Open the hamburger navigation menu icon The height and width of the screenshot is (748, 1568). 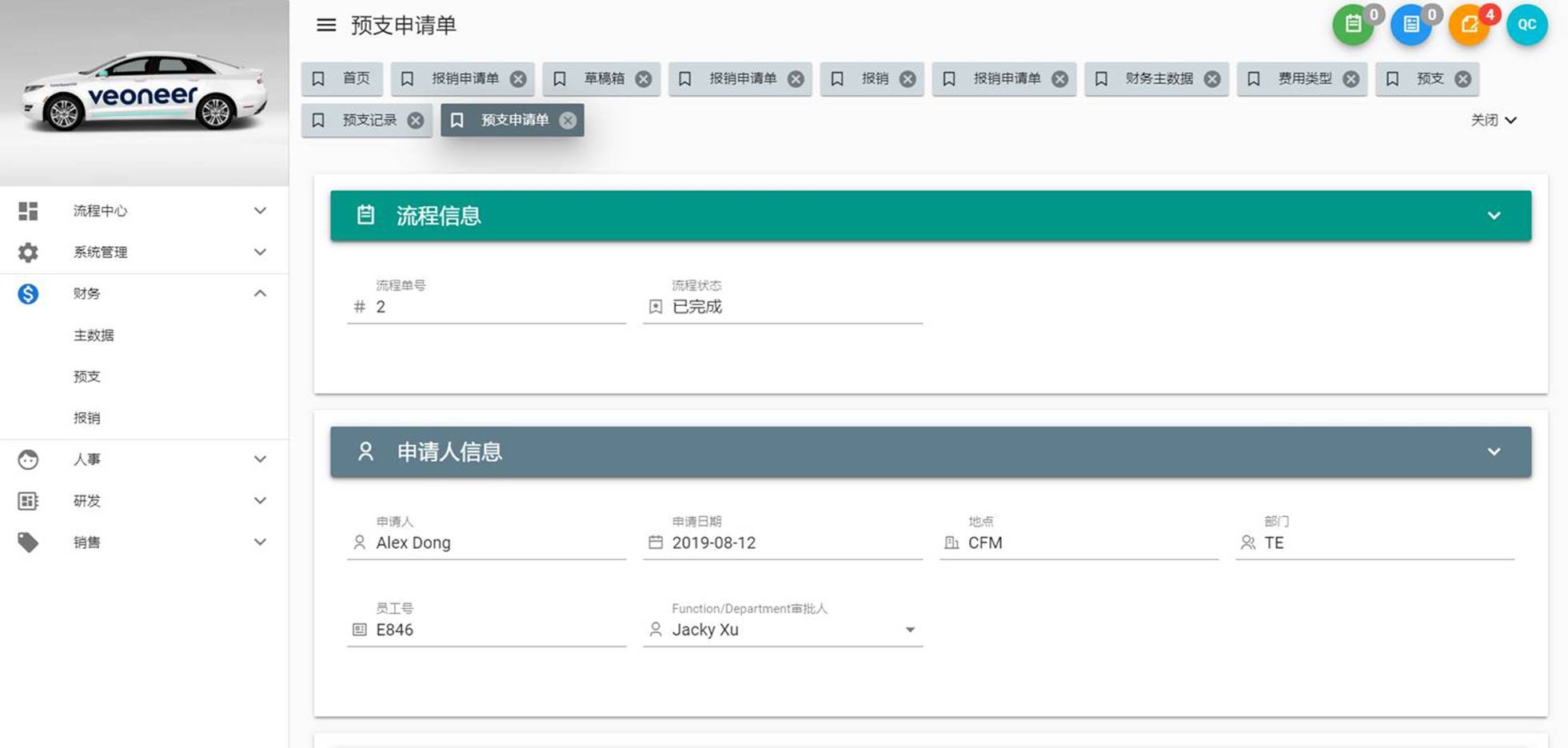[x=326, y=25]
